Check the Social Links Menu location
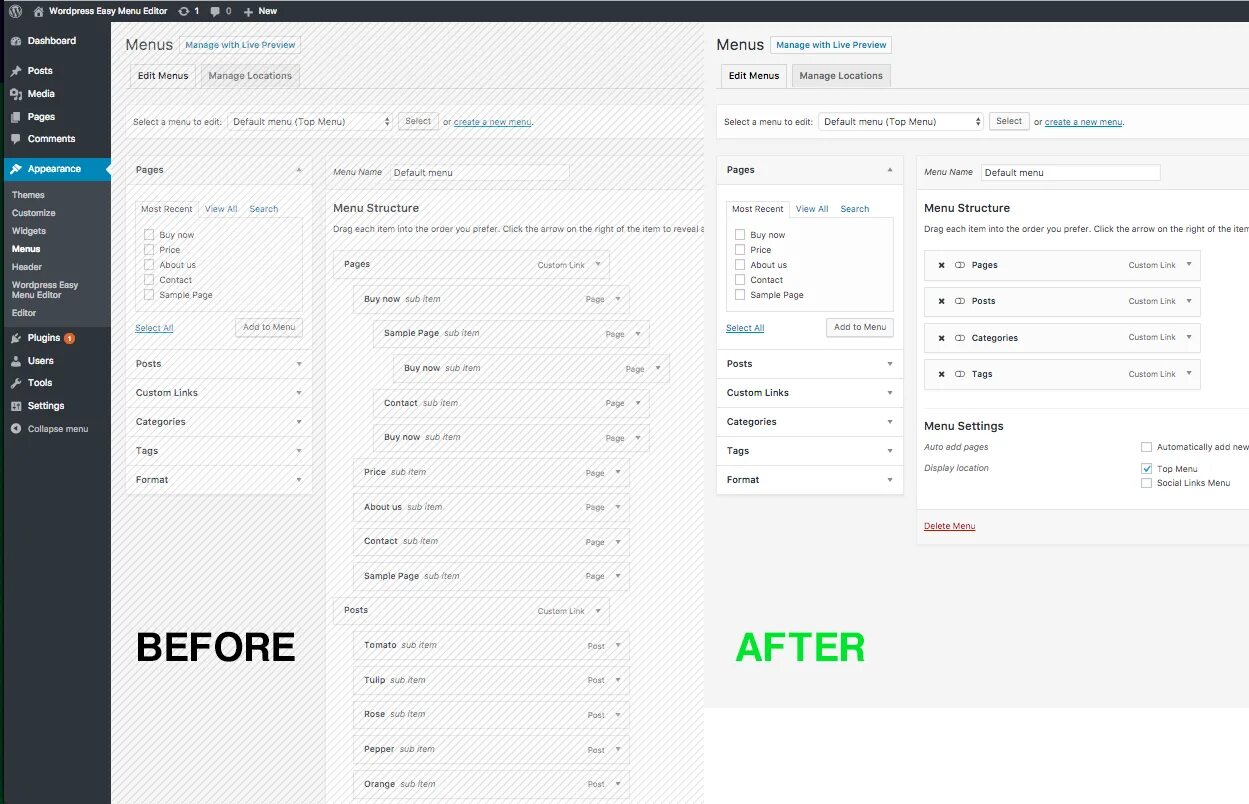This screenshot has height=804, width=1249. [1147, 483]
